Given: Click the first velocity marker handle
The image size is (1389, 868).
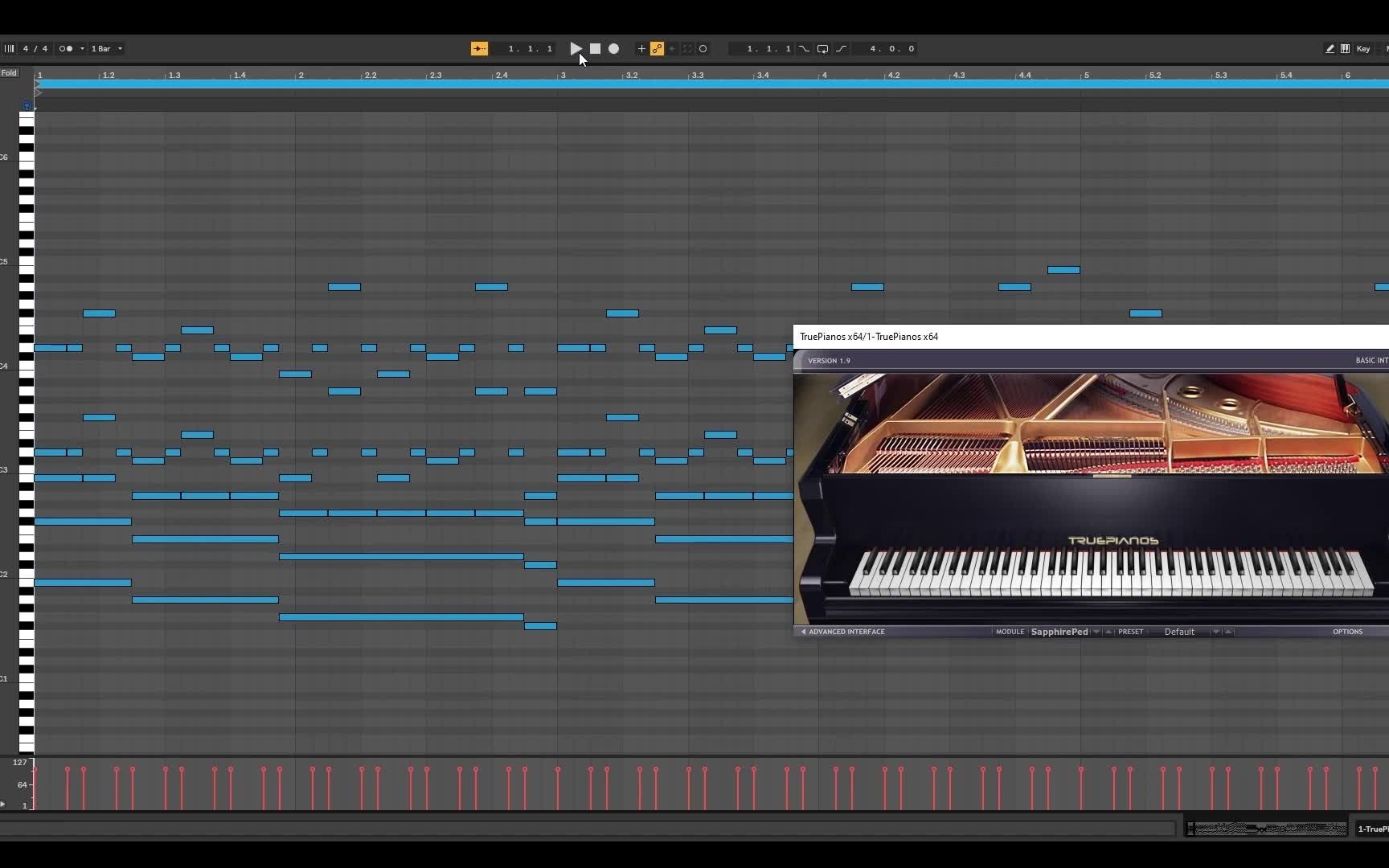Looking at the screenshot, I should (35, 769).
